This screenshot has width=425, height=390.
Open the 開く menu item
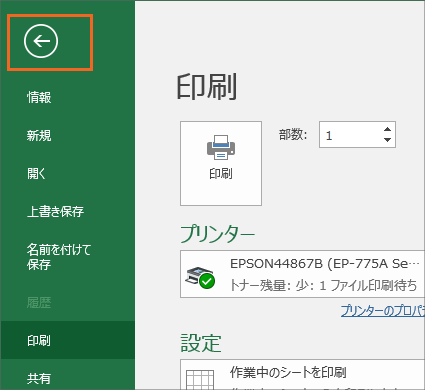[36, 174]
